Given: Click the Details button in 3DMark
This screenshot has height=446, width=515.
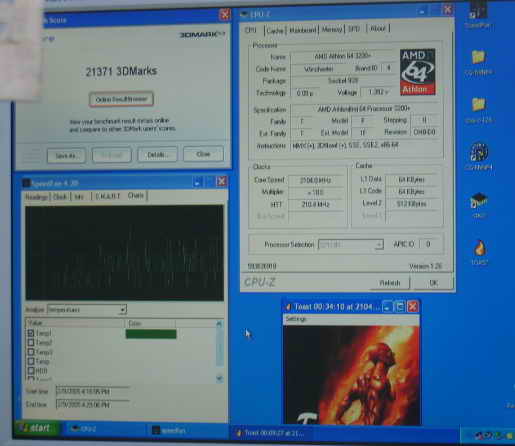Looking at the screenshot, I should 157,155.
